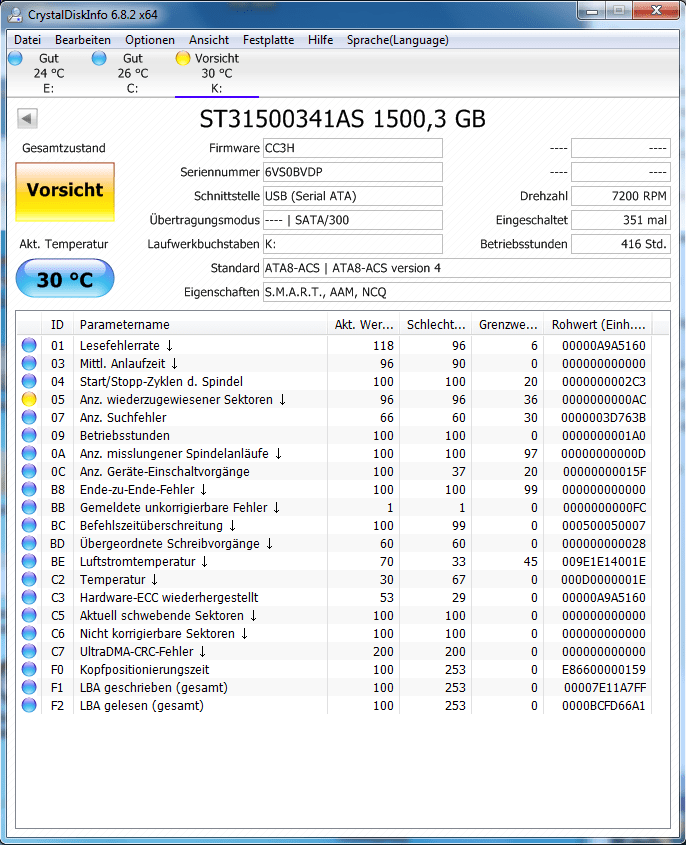Click the Schnittstelle field USB (Serial ATA)
686x845 pixels.
click(x=353, y=196)
